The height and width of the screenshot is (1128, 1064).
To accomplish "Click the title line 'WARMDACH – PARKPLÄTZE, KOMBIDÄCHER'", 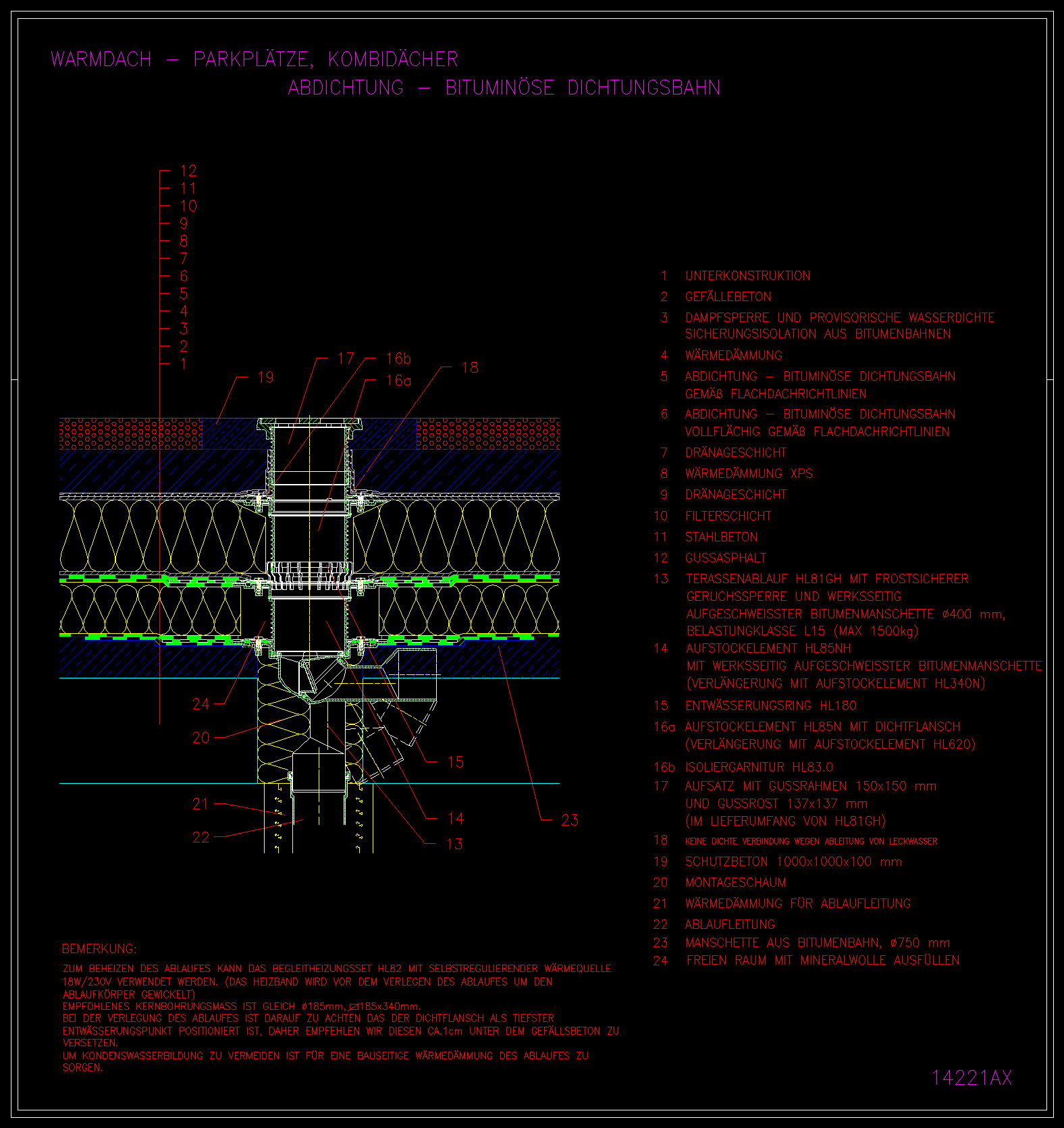I will click(x=255, y=59).
